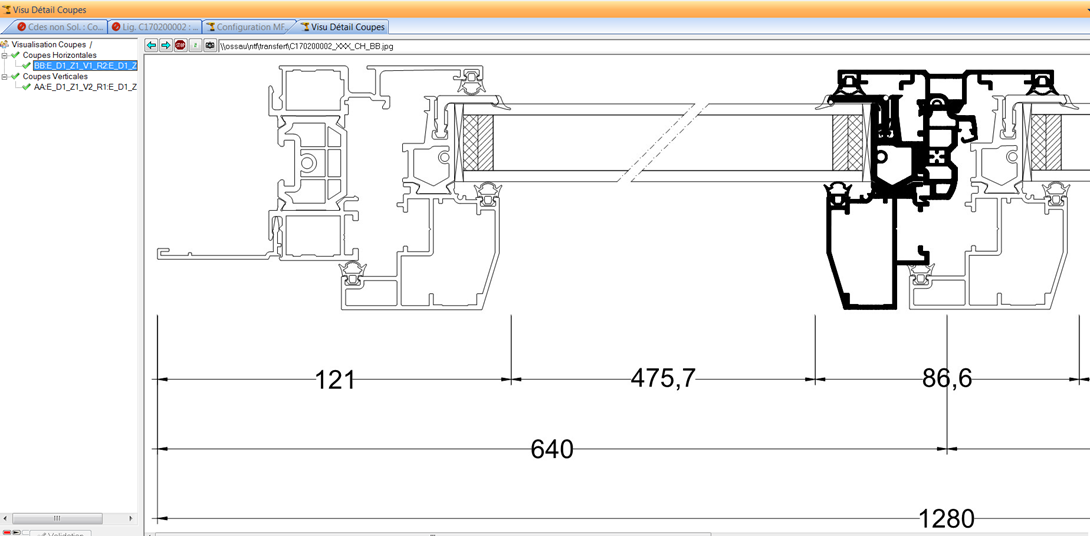The image size is (1090, 536).
Task: Switch to the Configuration MF tab
Action: (248, 27)
